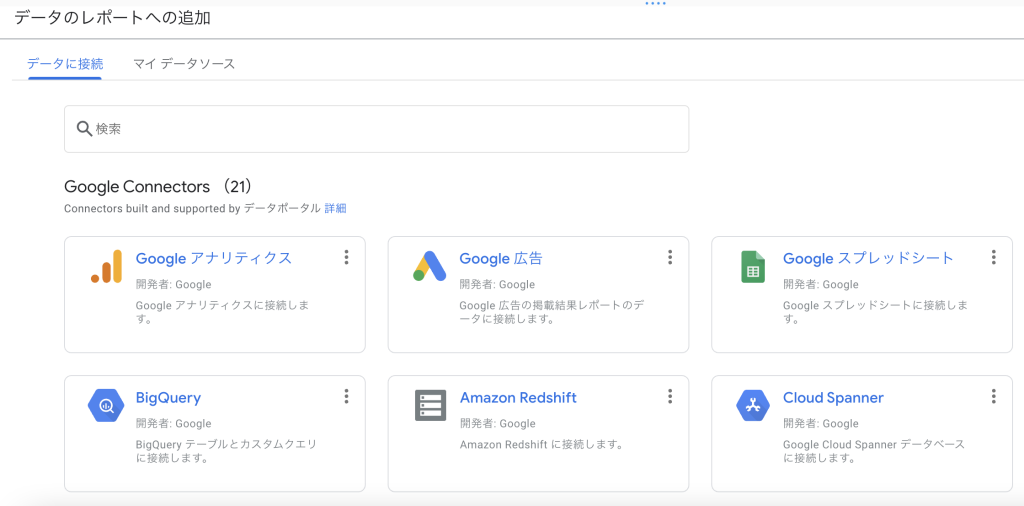Viewport: 1024px width, 506px height.
Task: Select the データに接続 tab
Action: tap(65, 64)
